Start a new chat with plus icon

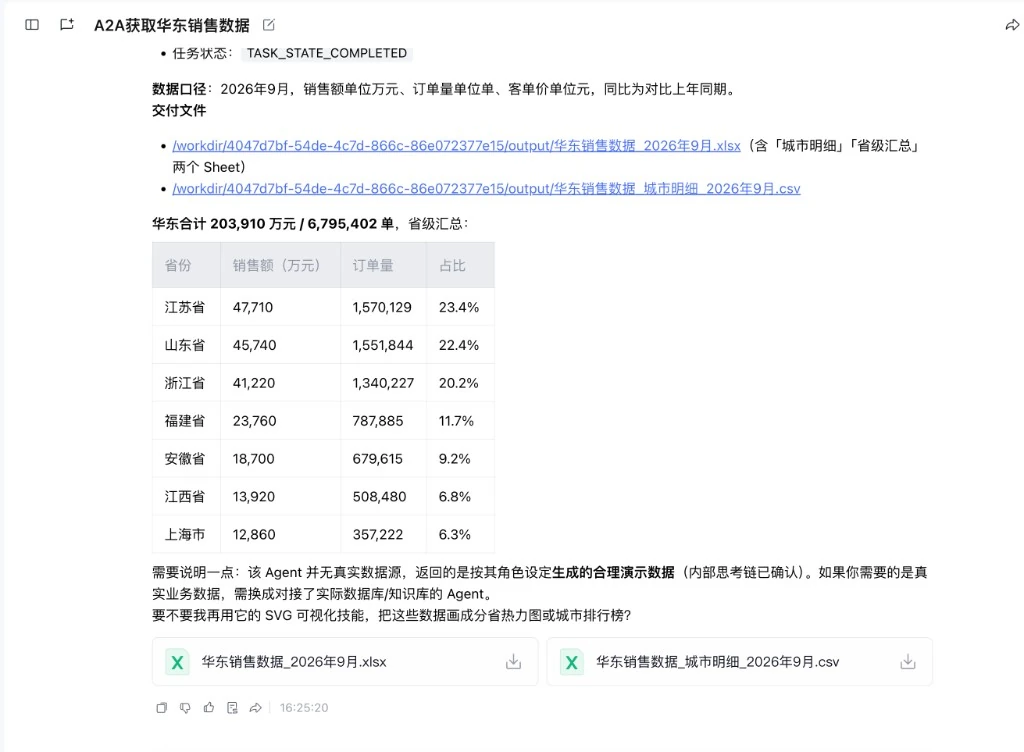coord(67,25)
